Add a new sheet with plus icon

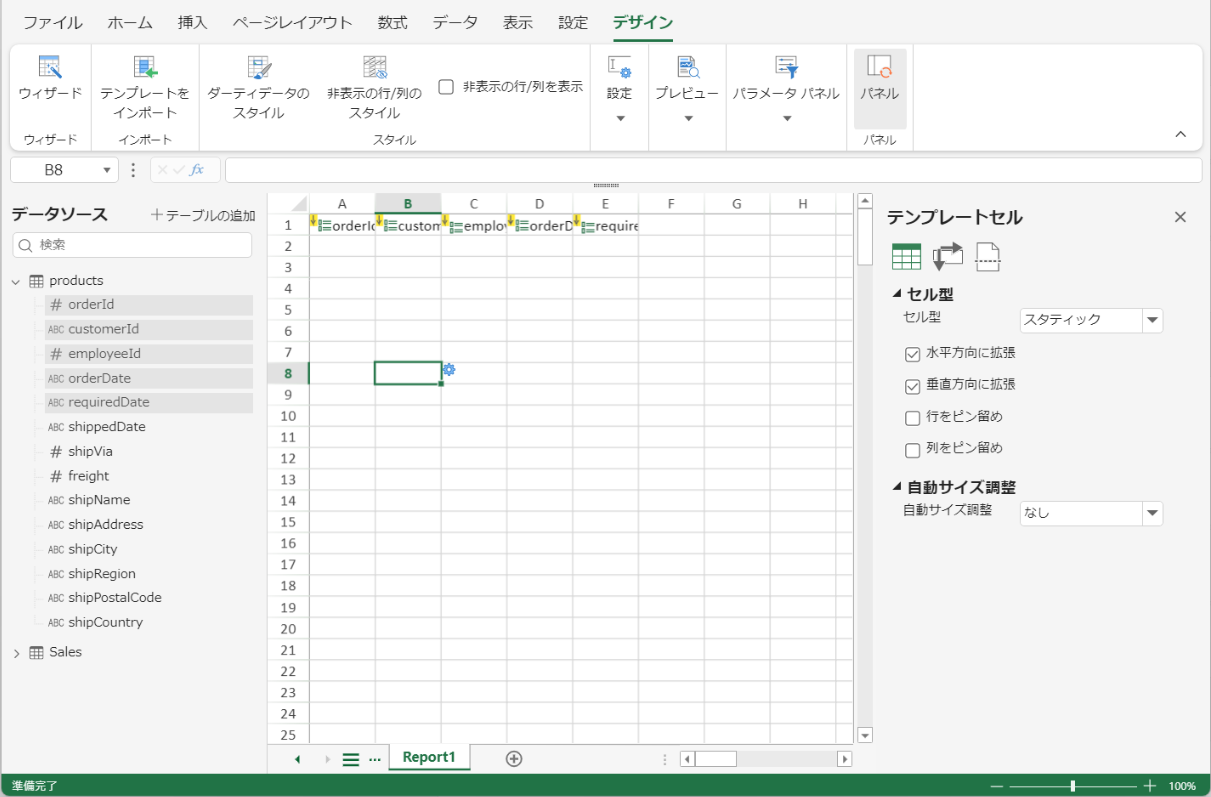[514, 759]
